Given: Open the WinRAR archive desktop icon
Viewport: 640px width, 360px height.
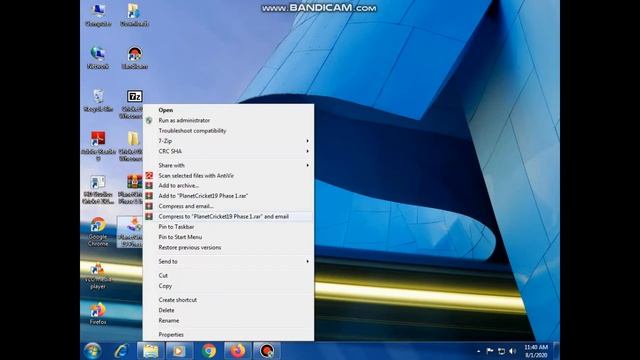Looking at the screenshot, I should click(x=134, y=182).
